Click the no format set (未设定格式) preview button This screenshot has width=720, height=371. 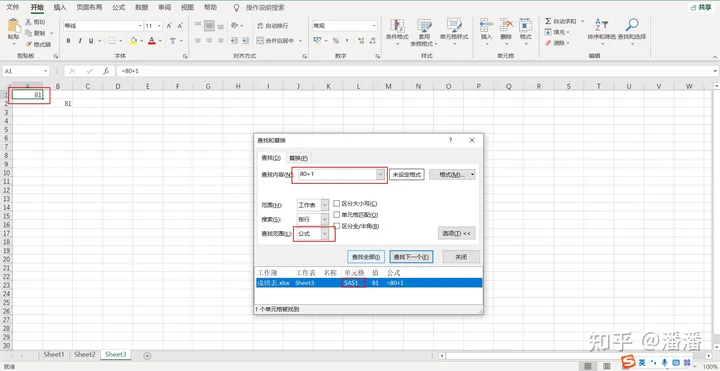407,174
